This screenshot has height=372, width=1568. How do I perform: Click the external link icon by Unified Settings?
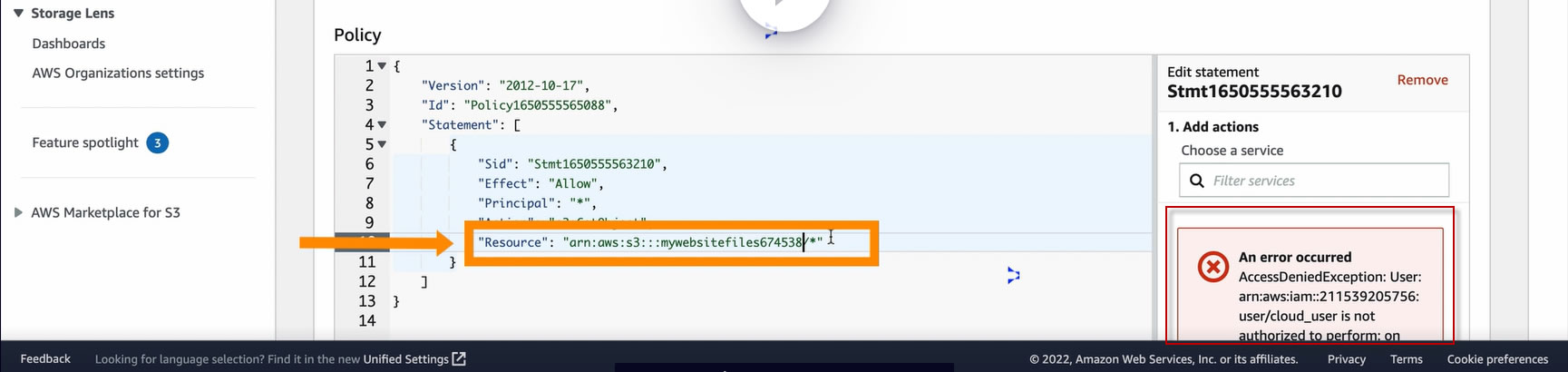click(459, 359)
